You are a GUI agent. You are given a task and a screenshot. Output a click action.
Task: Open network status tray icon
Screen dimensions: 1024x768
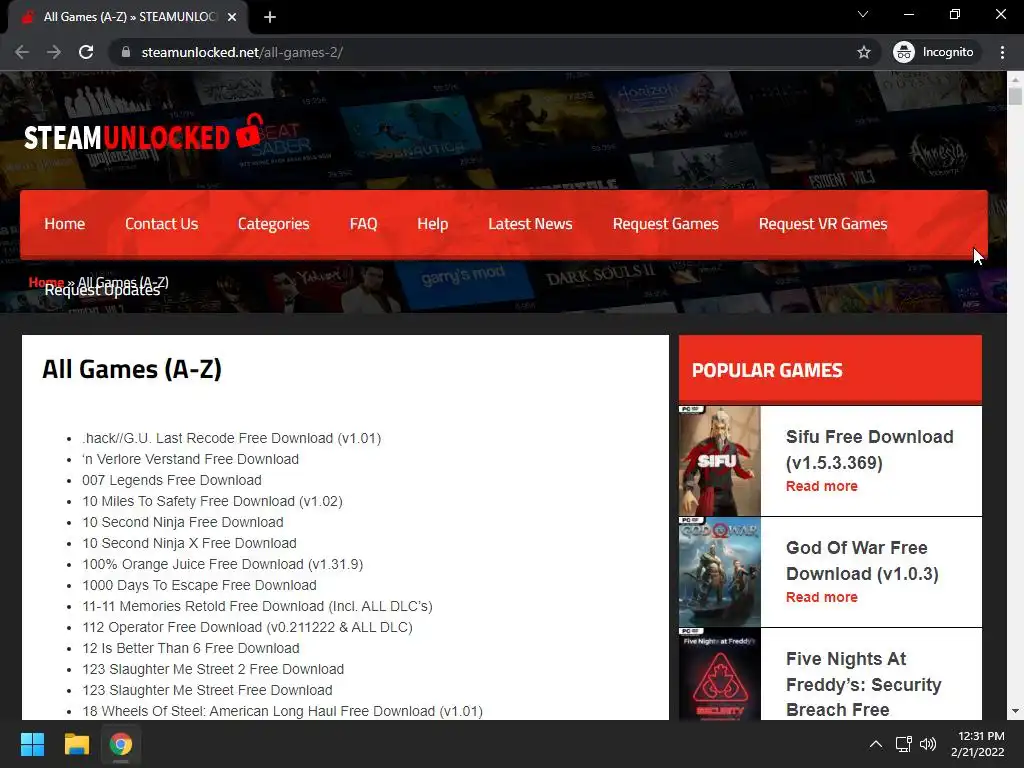pos(904,744)
